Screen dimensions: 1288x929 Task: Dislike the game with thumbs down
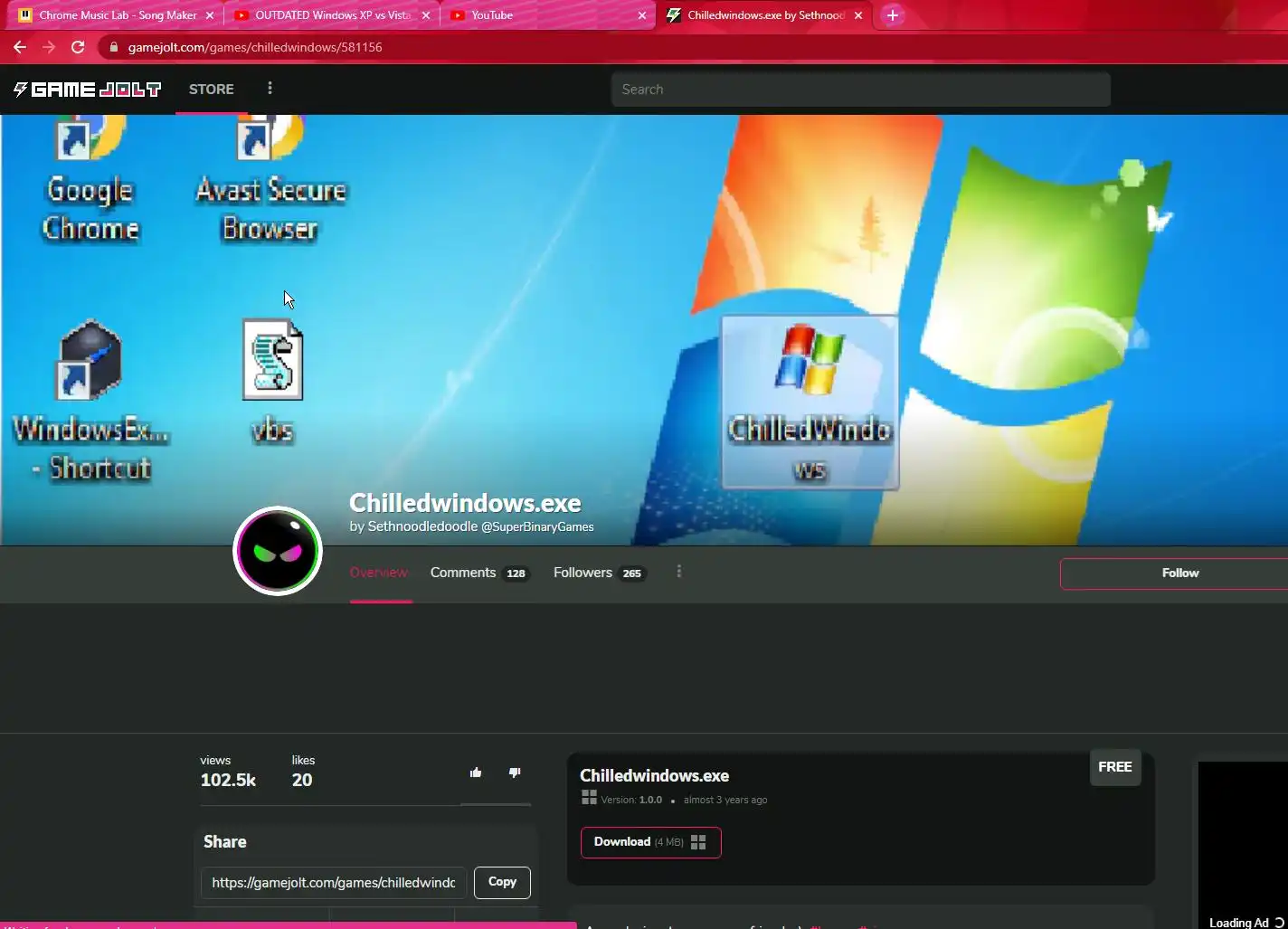click(515, 773)
